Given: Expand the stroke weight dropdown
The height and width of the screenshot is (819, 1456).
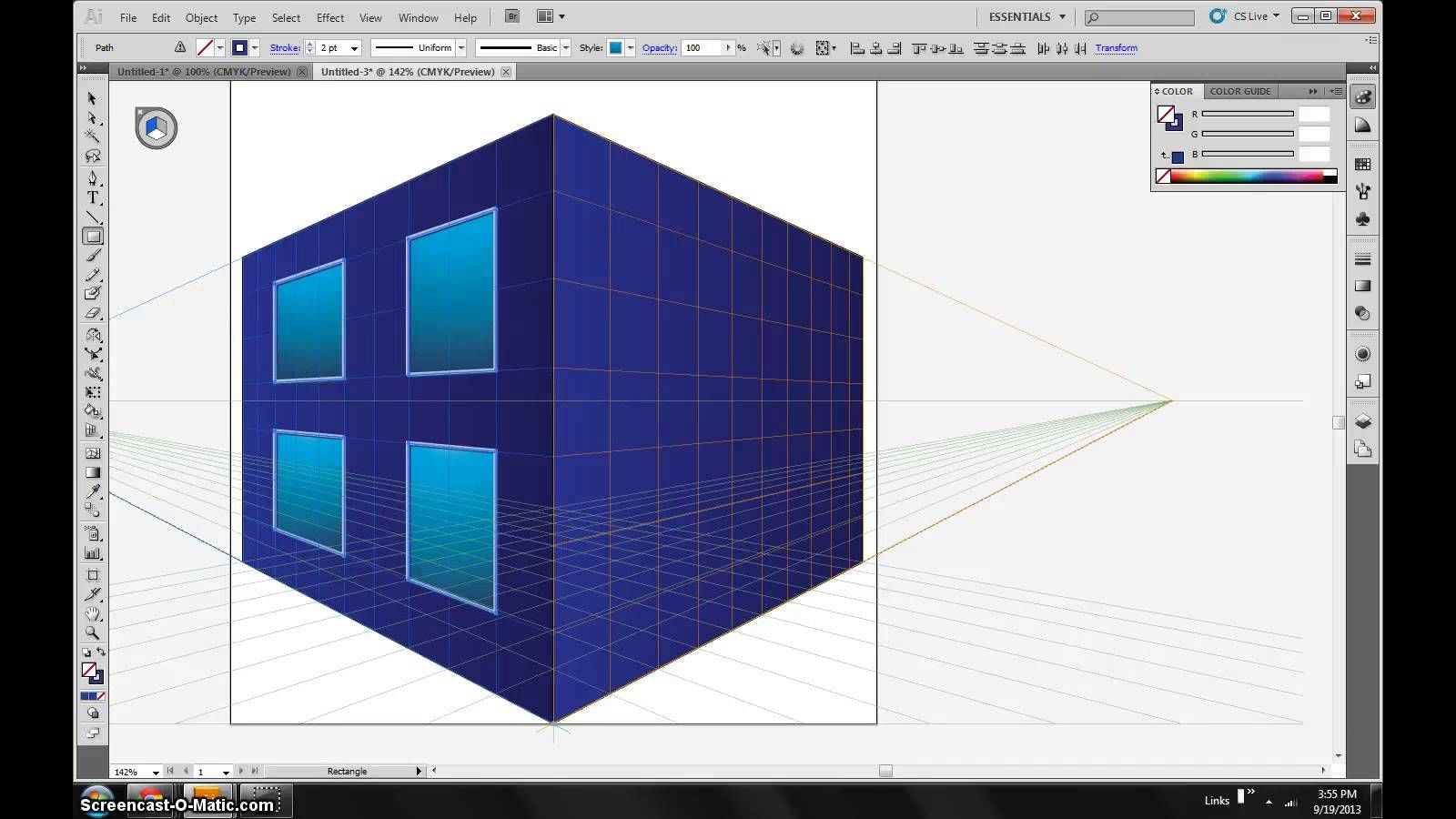Looking at the screenshot, I should point(354,48).
